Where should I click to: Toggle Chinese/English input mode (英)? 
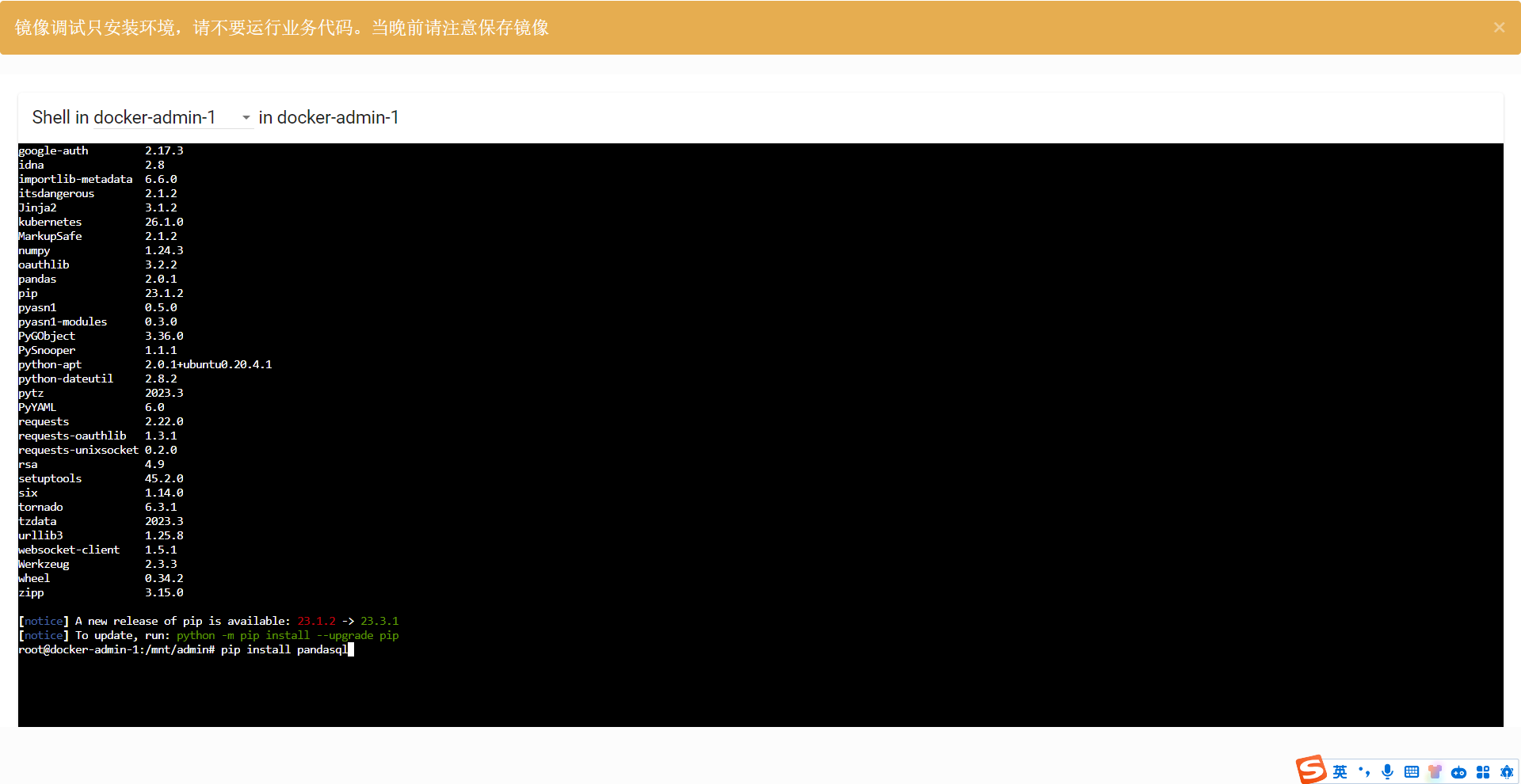1340,772
